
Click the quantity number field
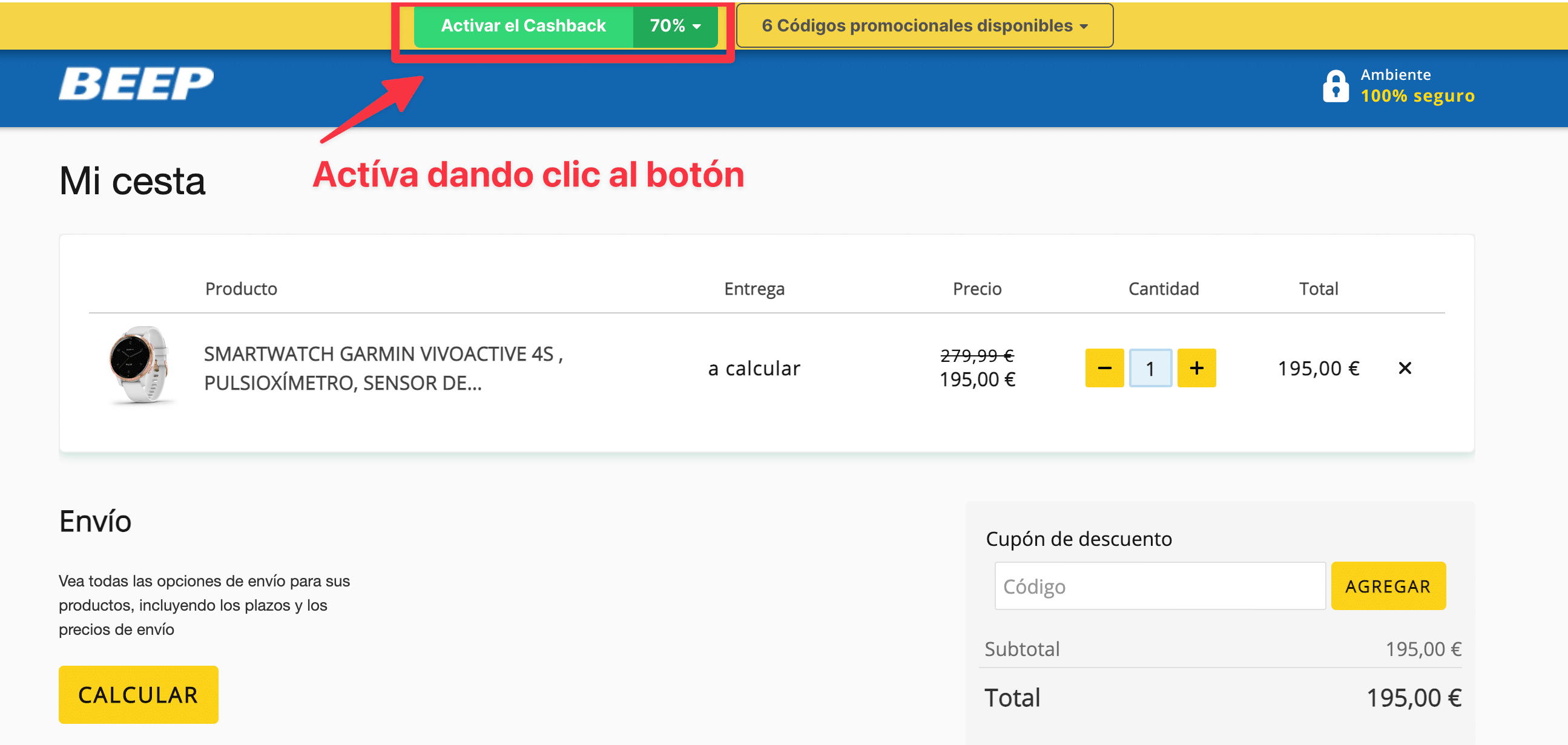click(1150, 368)
